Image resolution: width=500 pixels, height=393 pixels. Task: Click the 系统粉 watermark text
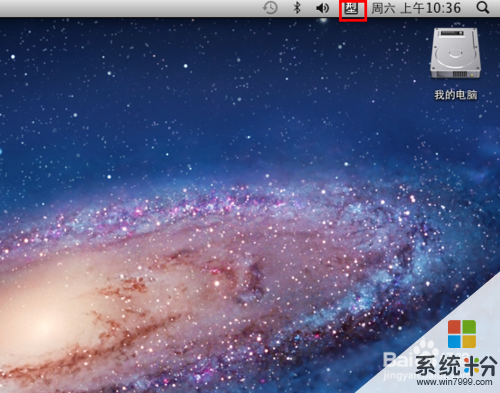(x=456, y=365)
